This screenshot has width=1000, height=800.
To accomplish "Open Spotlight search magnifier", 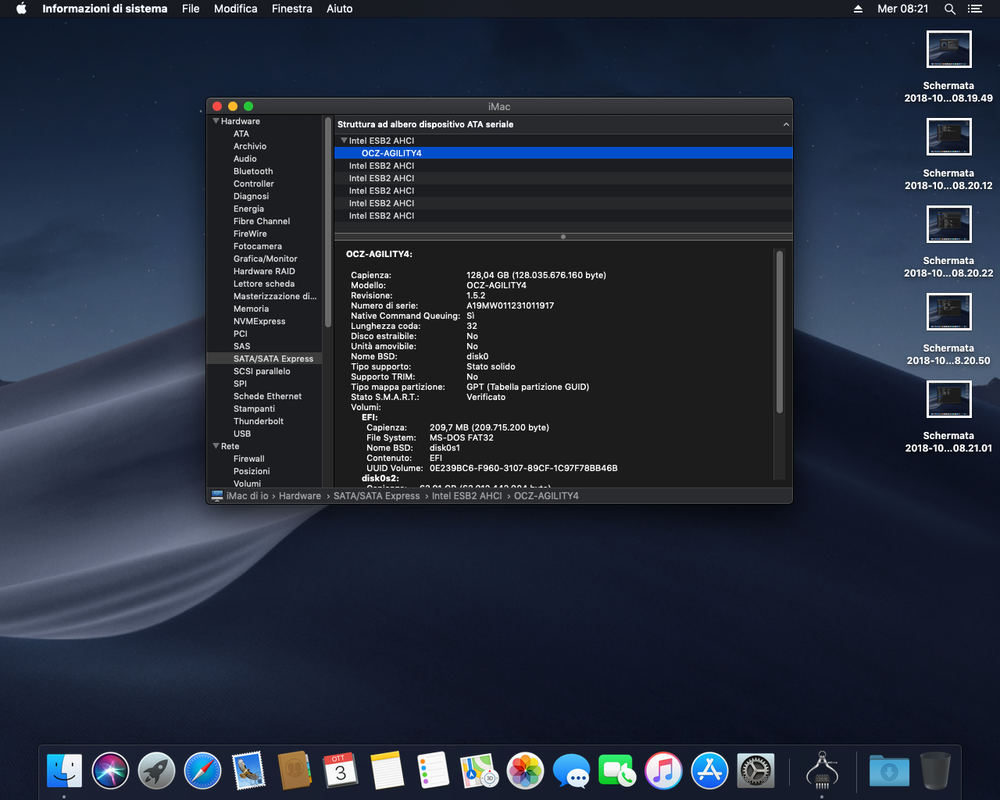I will click(x=950, y=9).
